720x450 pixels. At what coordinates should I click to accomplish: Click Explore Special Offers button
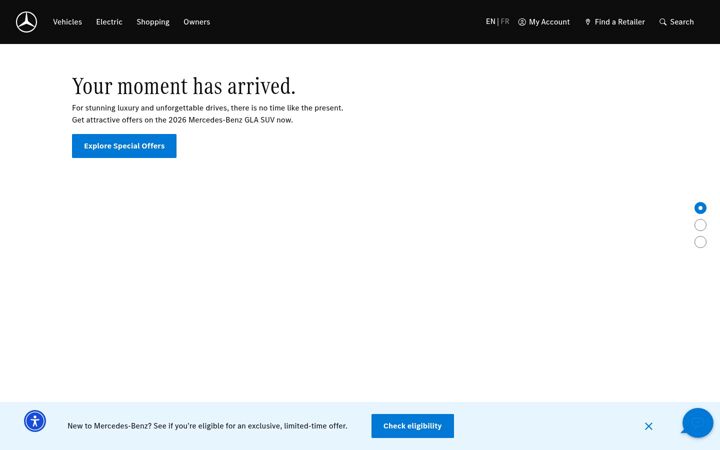124,146
